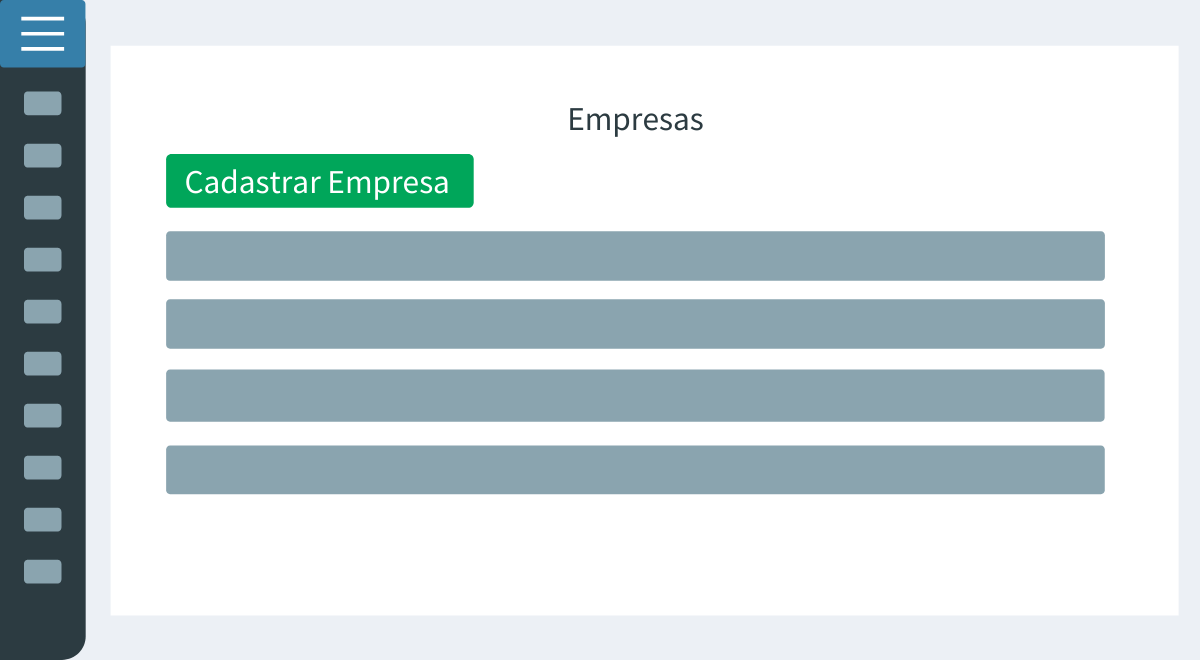1200x660 pixels.
Task: Select the second sidebar placeholder icon
Action: (x=43, y=156)
